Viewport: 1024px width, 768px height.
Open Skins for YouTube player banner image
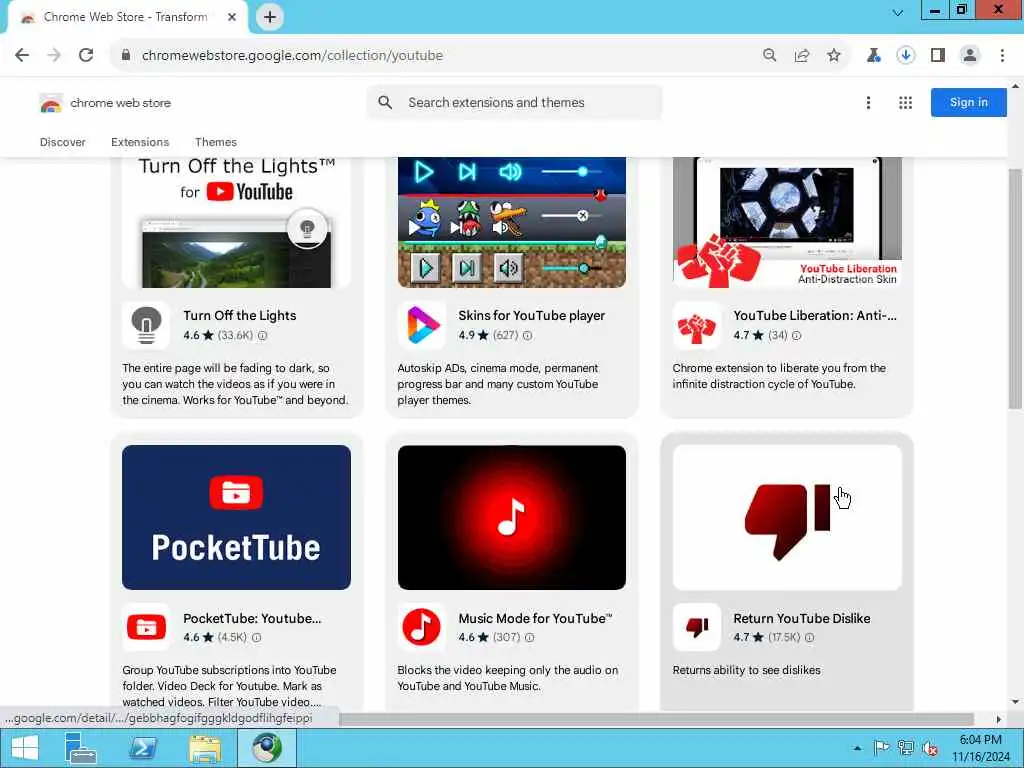tap(511, 222)
